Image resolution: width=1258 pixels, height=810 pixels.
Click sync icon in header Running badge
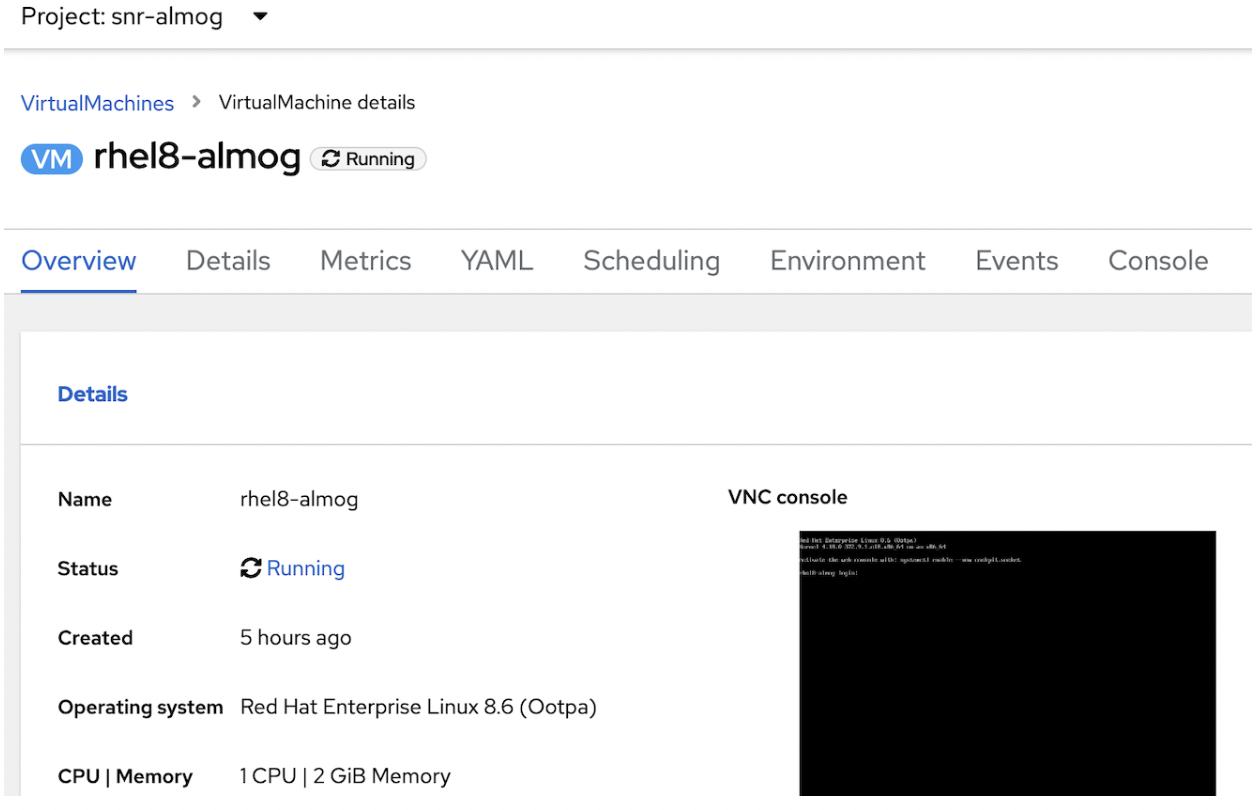(331, 159)
